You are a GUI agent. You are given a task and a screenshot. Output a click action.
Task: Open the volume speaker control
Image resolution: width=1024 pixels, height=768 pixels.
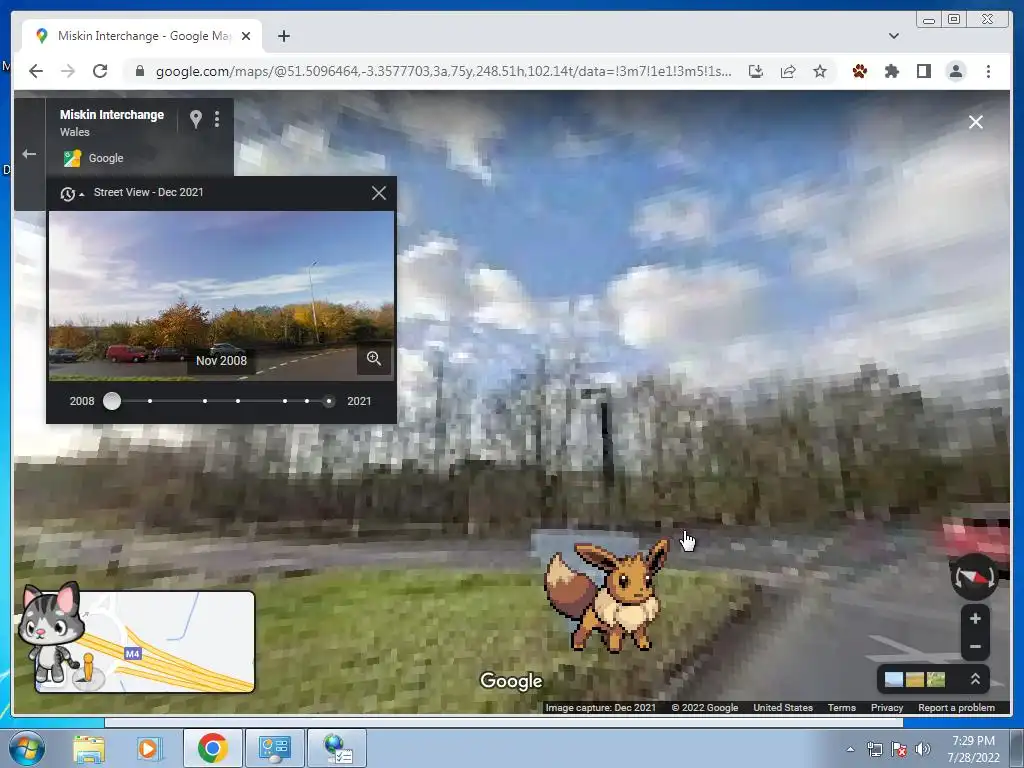coord(922,749)
